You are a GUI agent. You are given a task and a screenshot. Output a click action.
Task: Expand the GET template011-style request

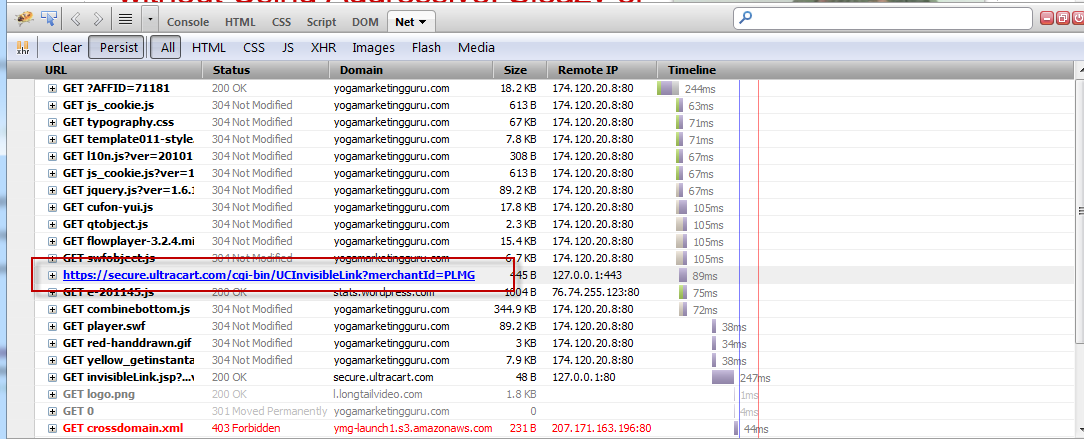pos(52,140)
